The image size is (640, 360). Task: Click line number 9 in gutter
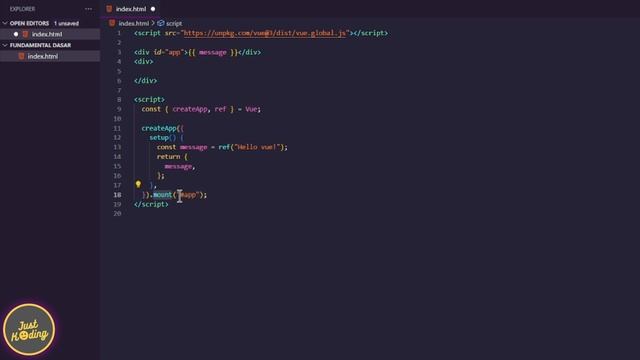(119, 109)
